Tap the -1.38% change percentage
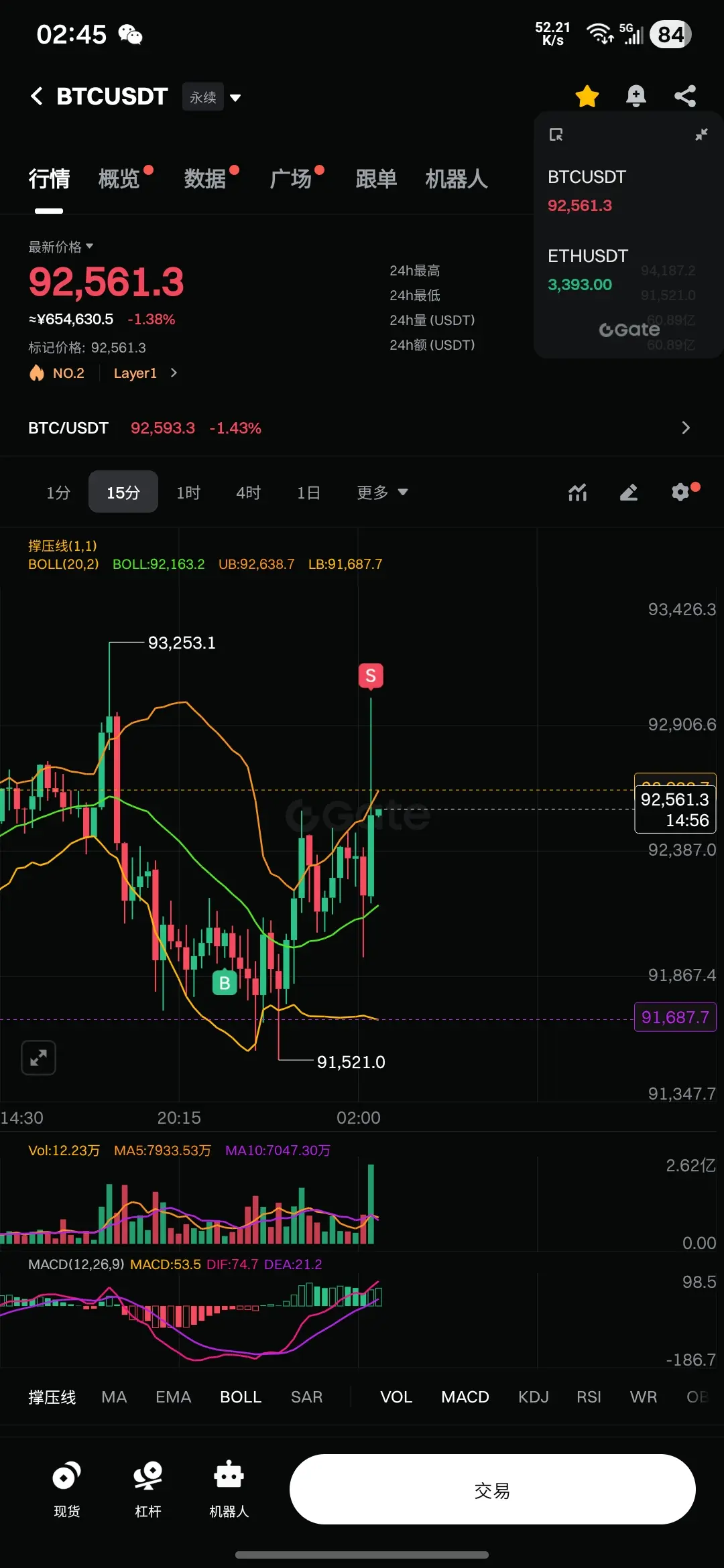724x1568 pixels. tap(152, 320)
